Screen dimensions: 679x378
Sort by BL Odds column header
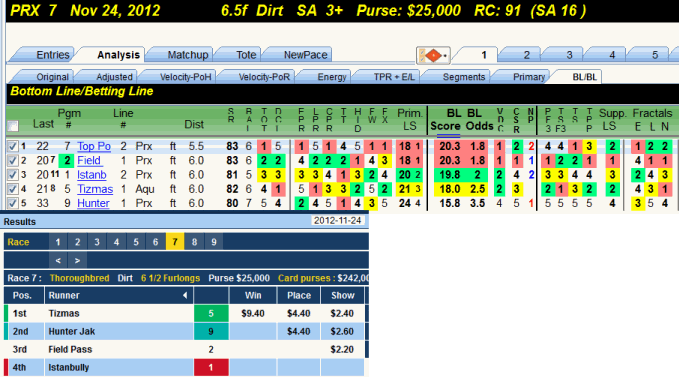tap(479, 120)
